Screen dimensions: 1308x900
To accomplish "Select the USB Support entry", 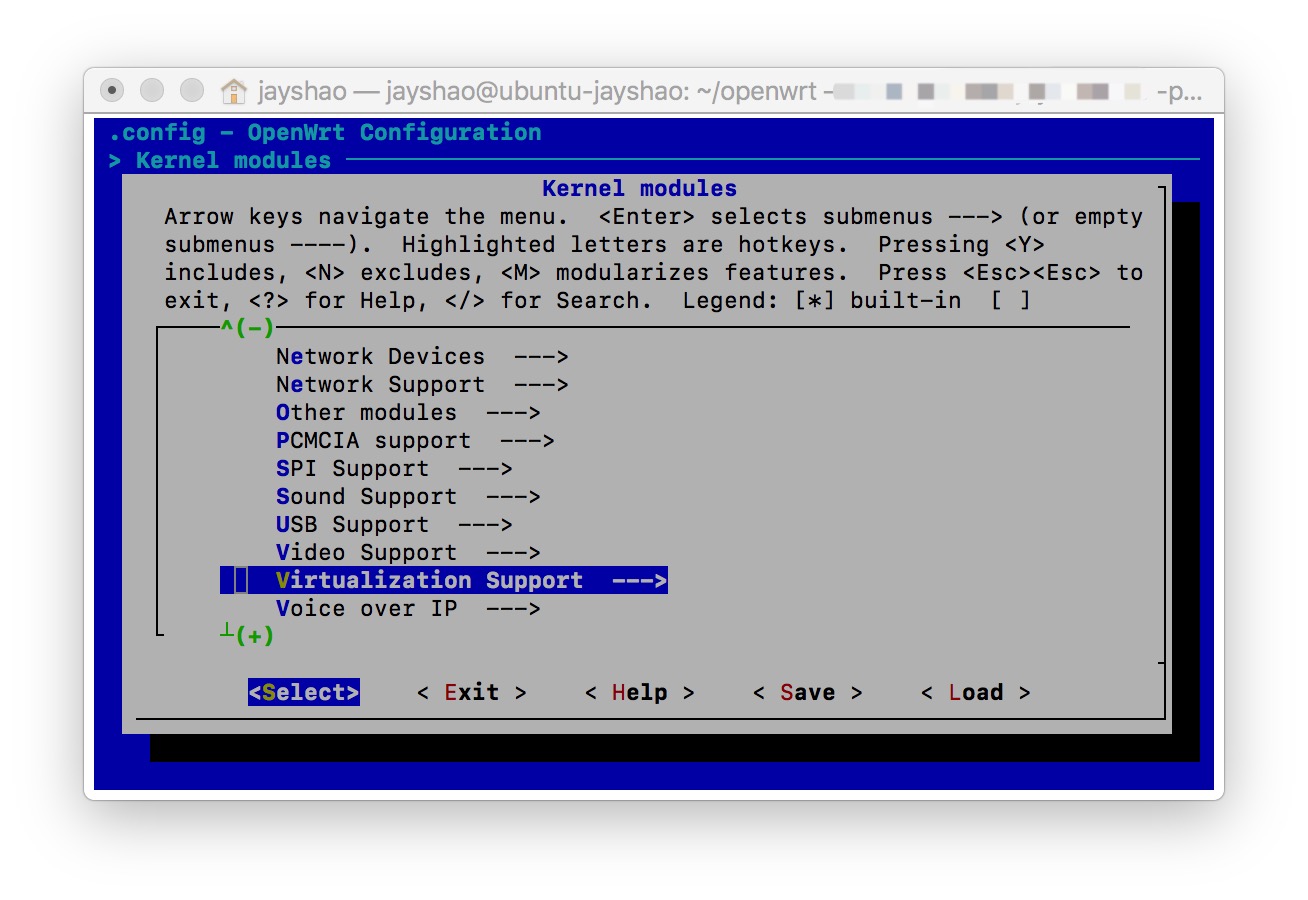I will (x=352, y=525).
